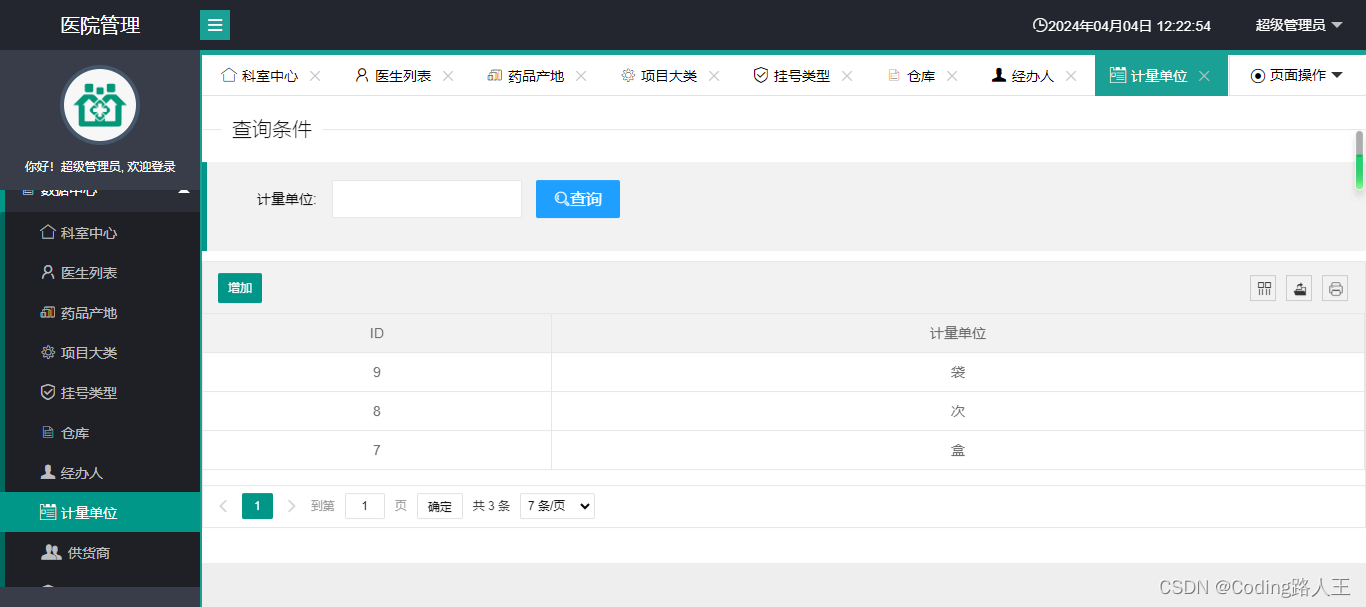The height and width of the screenshot is (607, 1366).
Task: Click the clock icon beside the date
Action: tap(1040, 25)
